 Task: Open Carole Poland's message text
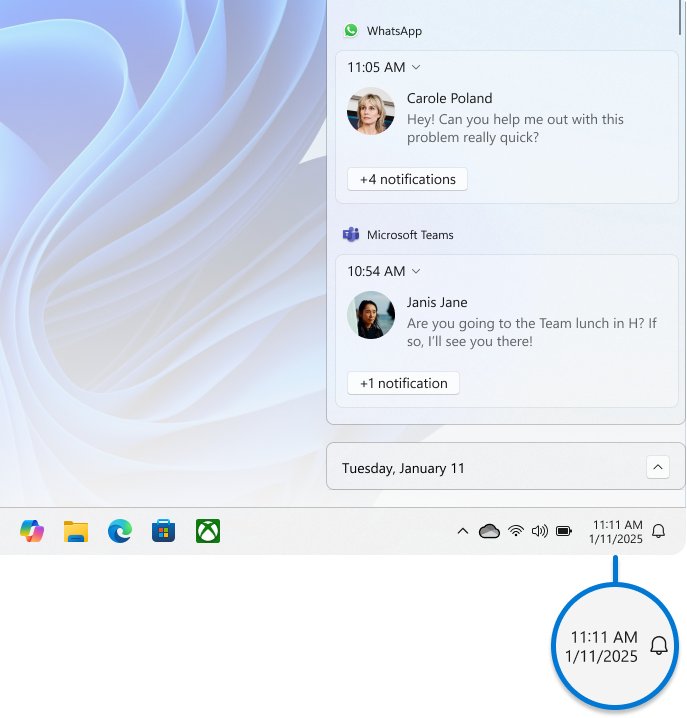(515, 128)
